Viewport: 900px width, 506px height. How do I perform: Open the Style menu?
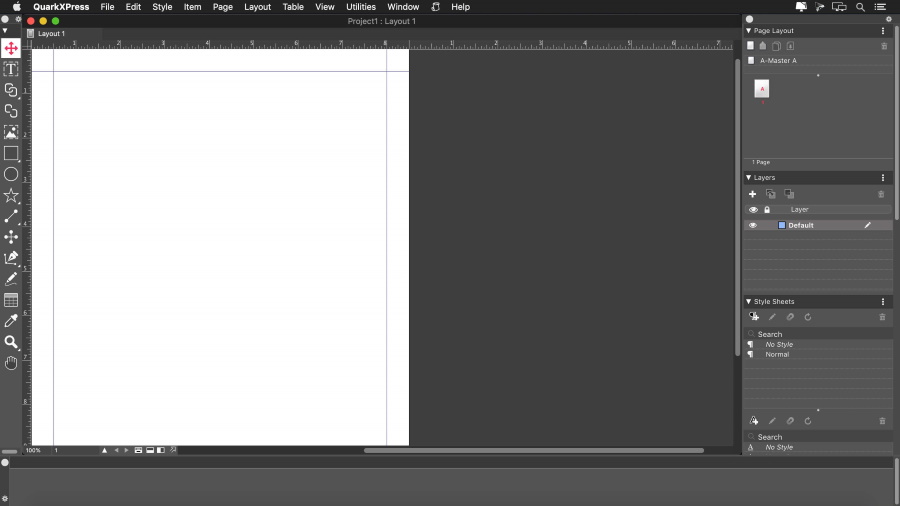162,7
